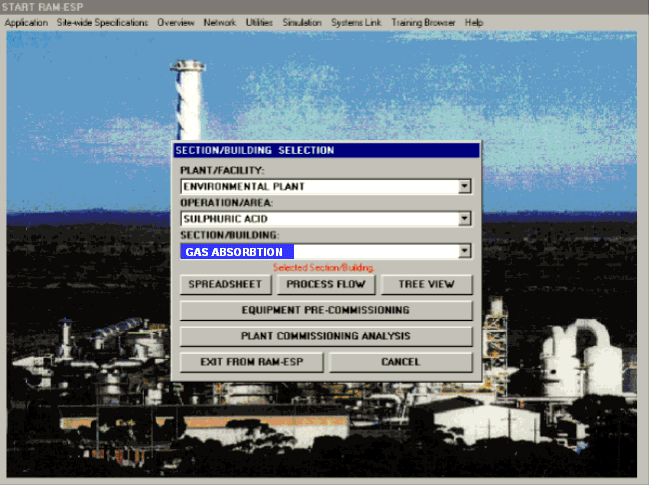The height and width of the screenshot is (485, 649).
Task: Click EQUIPMENT PRE-COMMISSIONING button
Action: pyautogui.click(x=326, y=310)
